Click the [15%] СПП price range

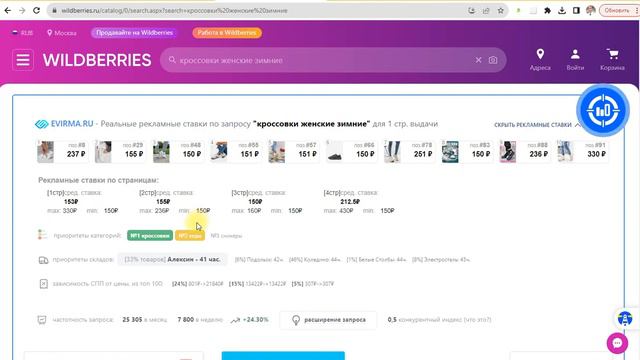[x=258, y=284]
